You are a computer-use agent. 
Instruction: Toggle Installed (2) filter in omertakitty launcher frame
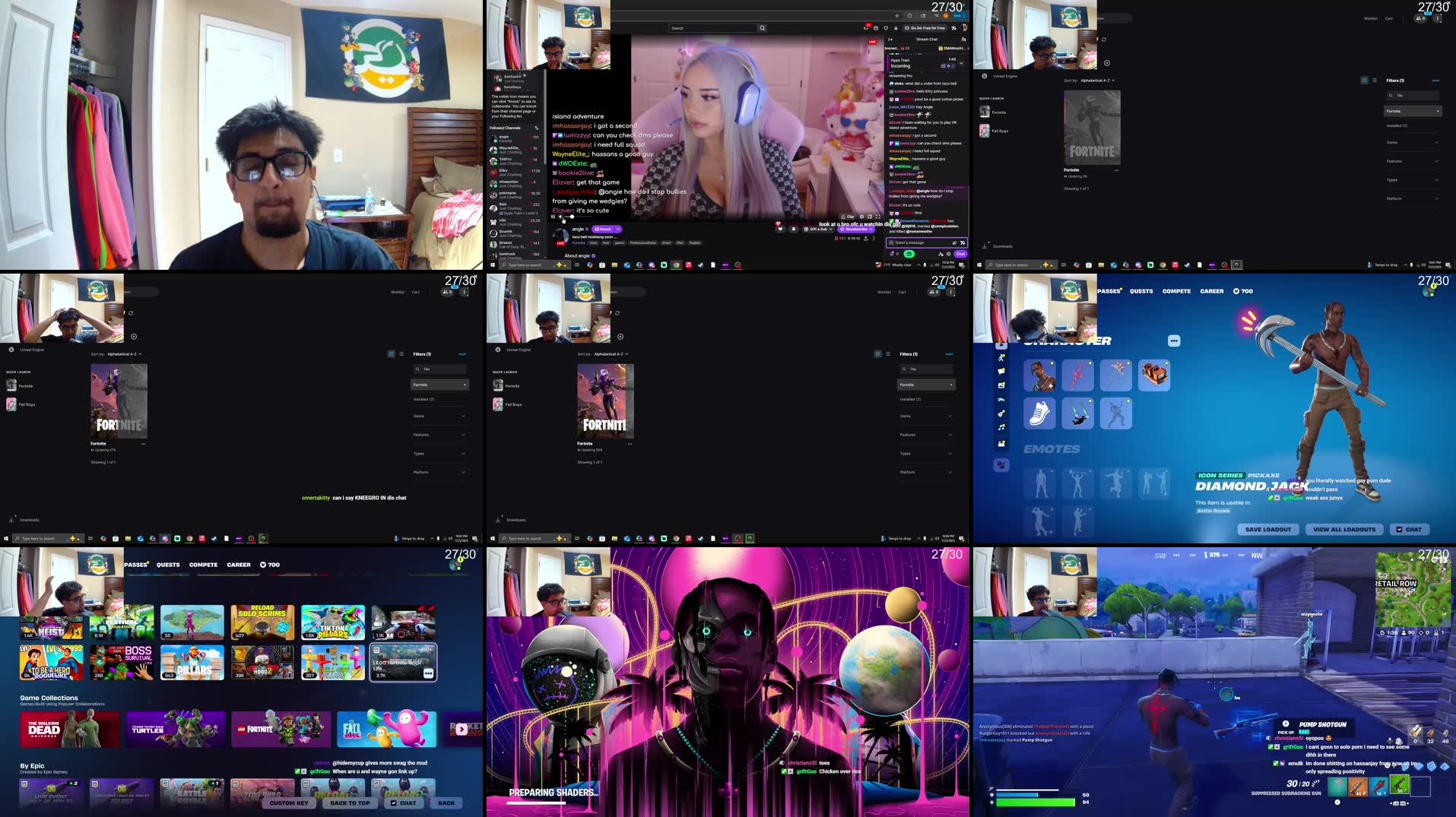coord(423,399)
